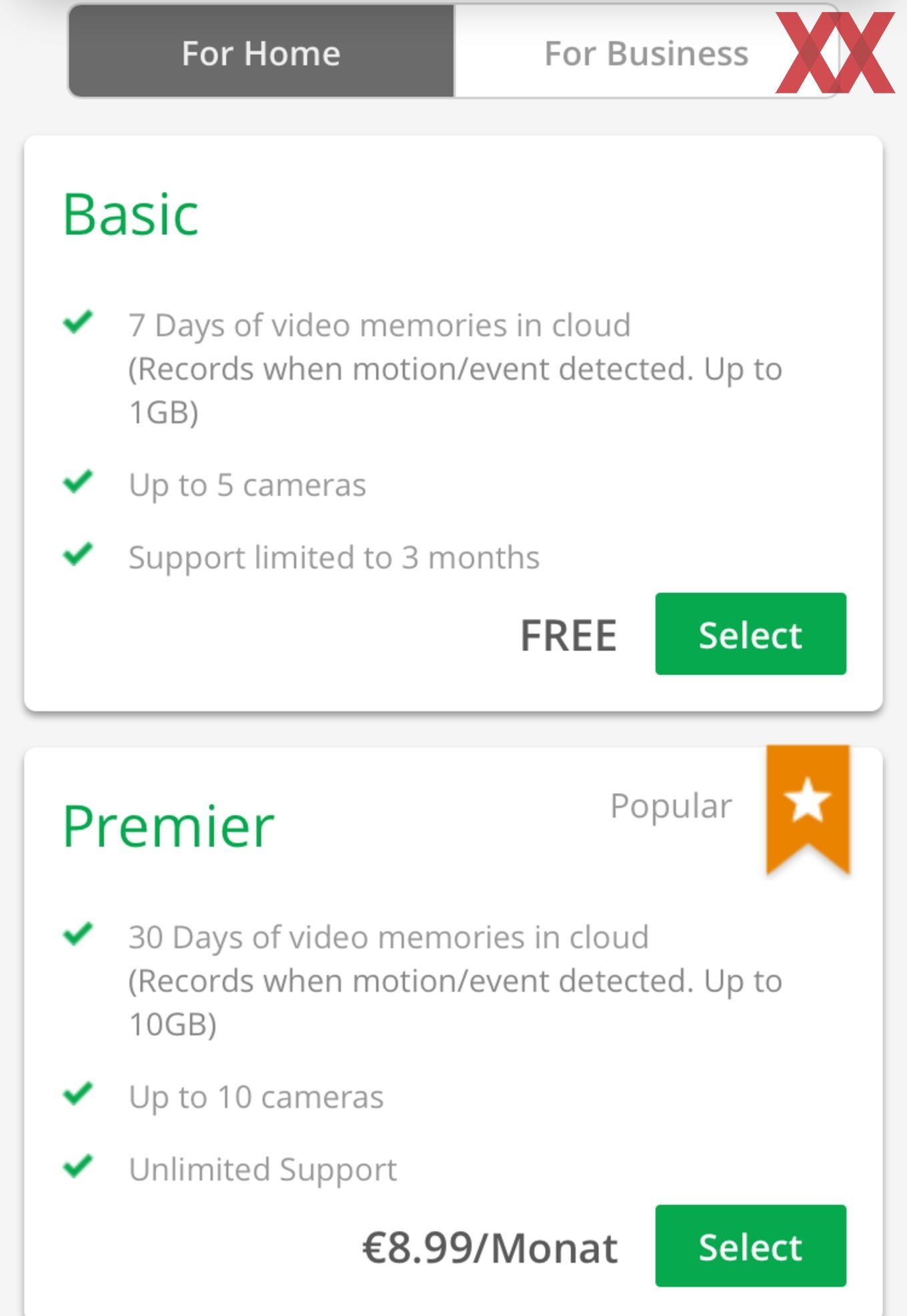Click the checkmark beside Unlimited Support
The height and width of the screenshot is (1316, 907).
coord(78,1167)
